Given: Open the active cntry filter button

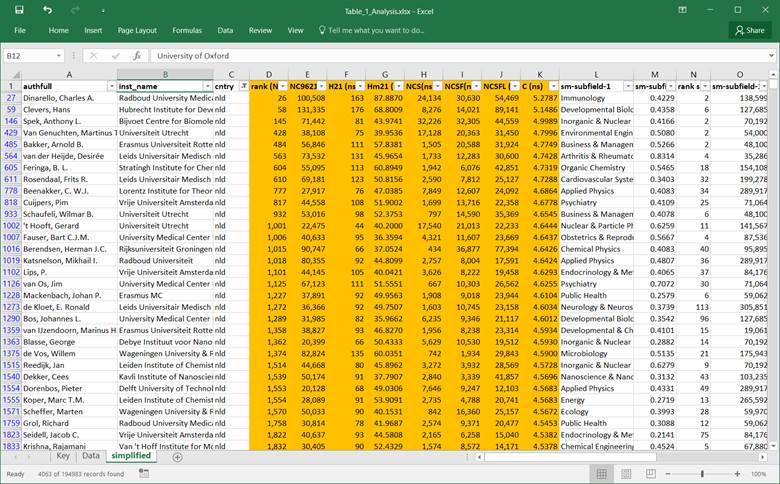Looking at the screenshot, I should tap(244, 87).
